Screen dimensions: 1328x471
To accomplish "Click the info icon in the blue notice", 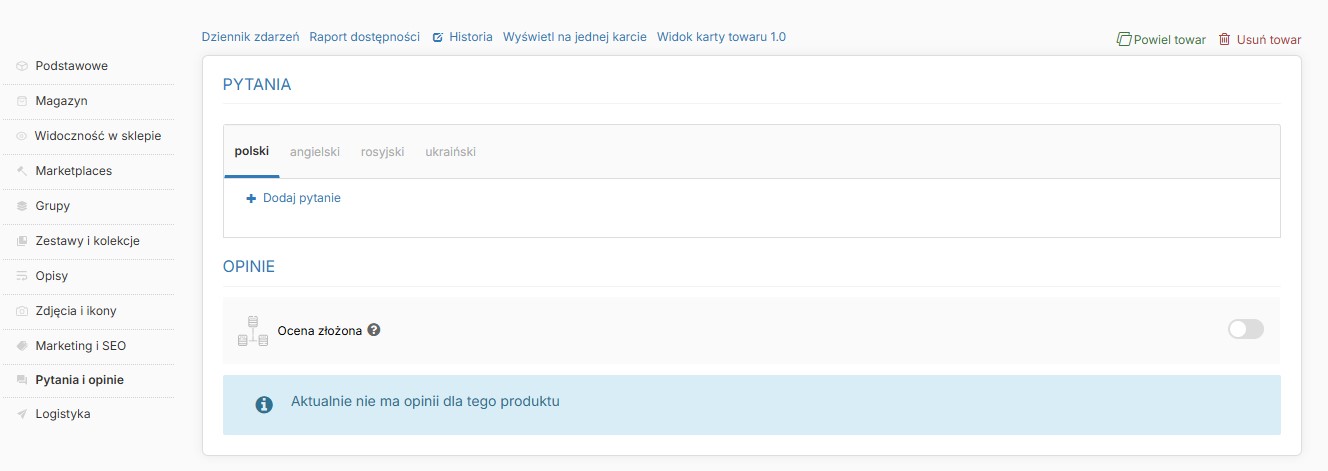I will point(264,405).
